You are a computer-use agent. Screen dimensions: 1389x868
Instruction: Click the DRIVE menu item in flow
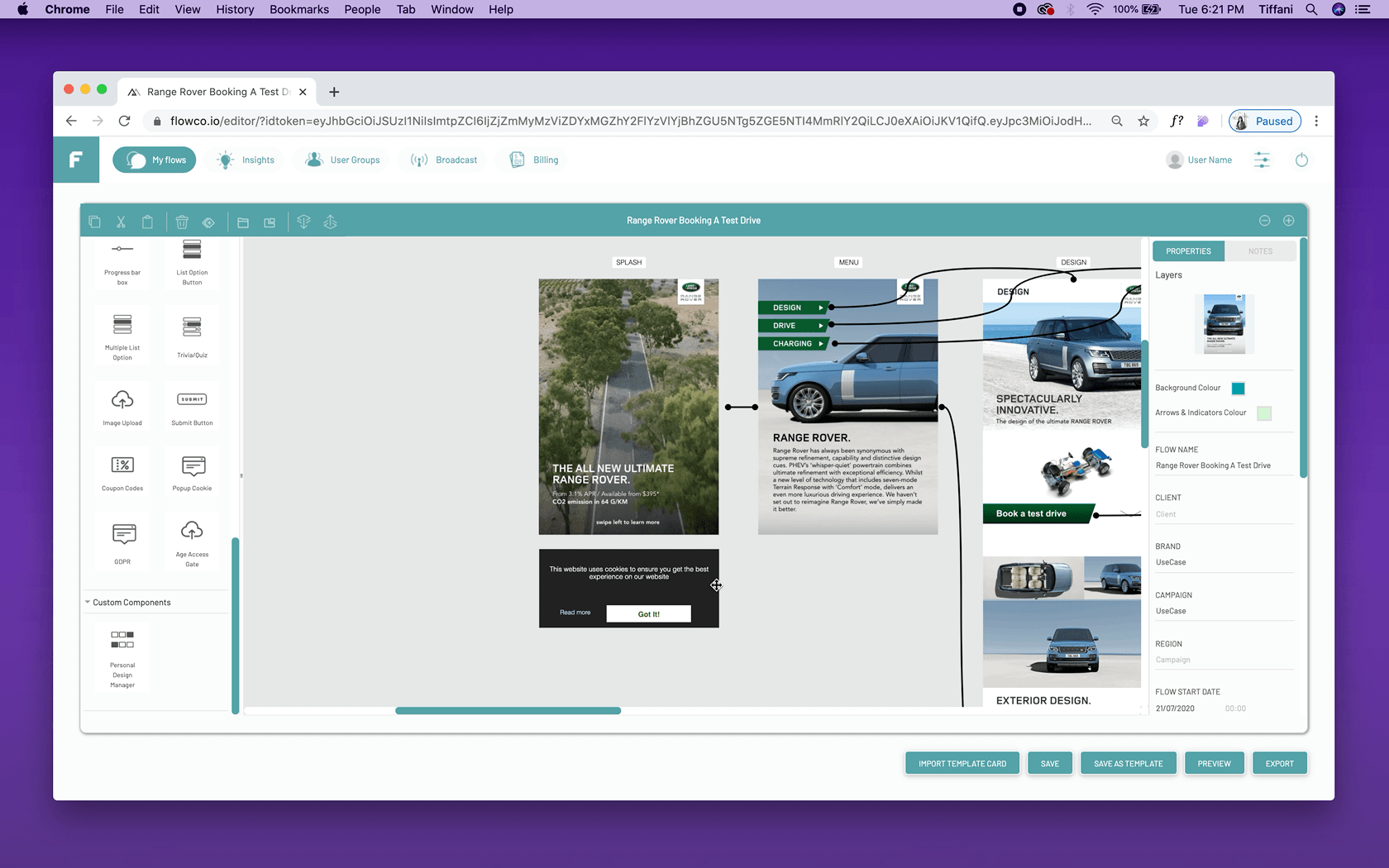pos(794,326)
